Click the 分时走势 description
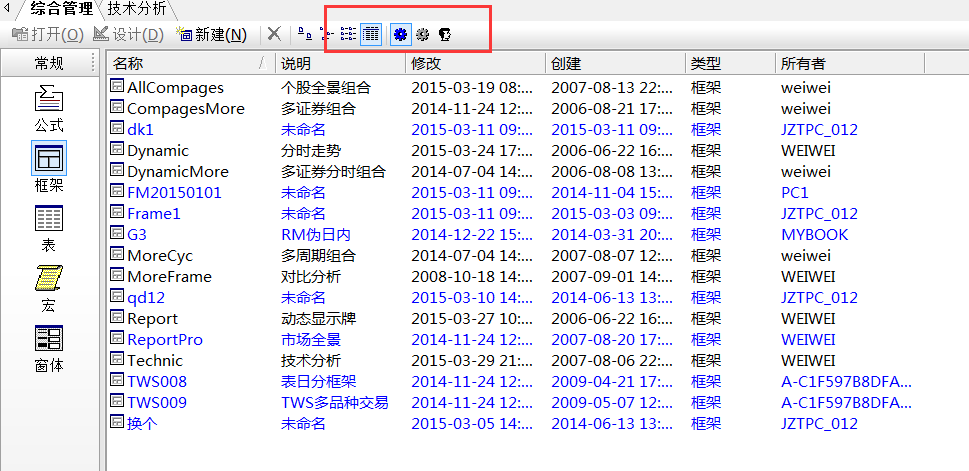The image size is (969, 471). tap(311, 150)
